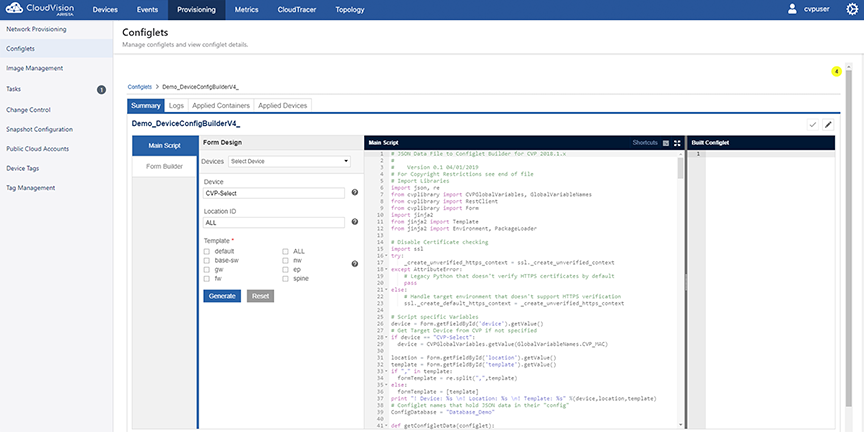864x432 pixels.
Task: Open the settings gear icon
Action: pos(852,9)
